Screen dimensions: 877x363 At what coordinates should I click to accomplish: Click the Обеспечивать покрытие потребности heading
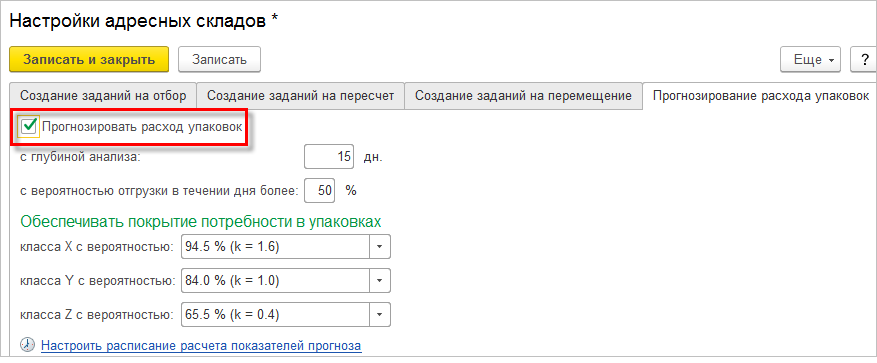(x=201, y=221)
